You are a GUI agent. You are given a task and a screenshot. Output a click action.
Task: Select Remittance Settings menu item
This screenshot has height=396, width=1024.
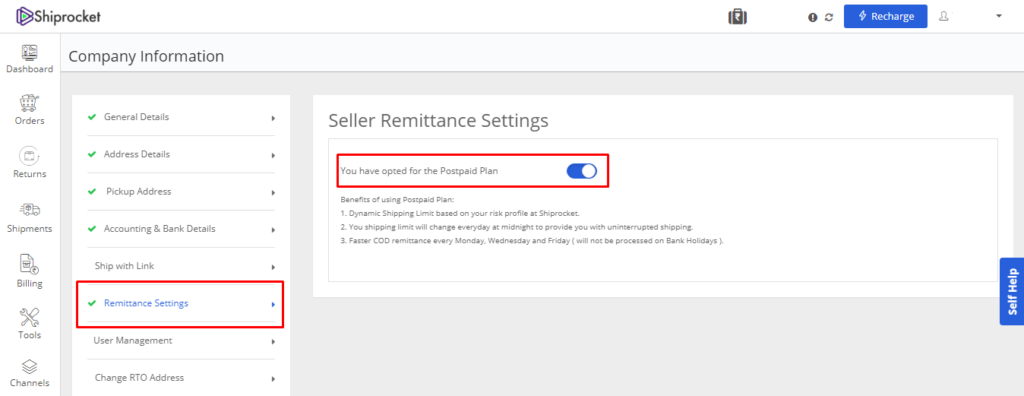click(180, 304)
